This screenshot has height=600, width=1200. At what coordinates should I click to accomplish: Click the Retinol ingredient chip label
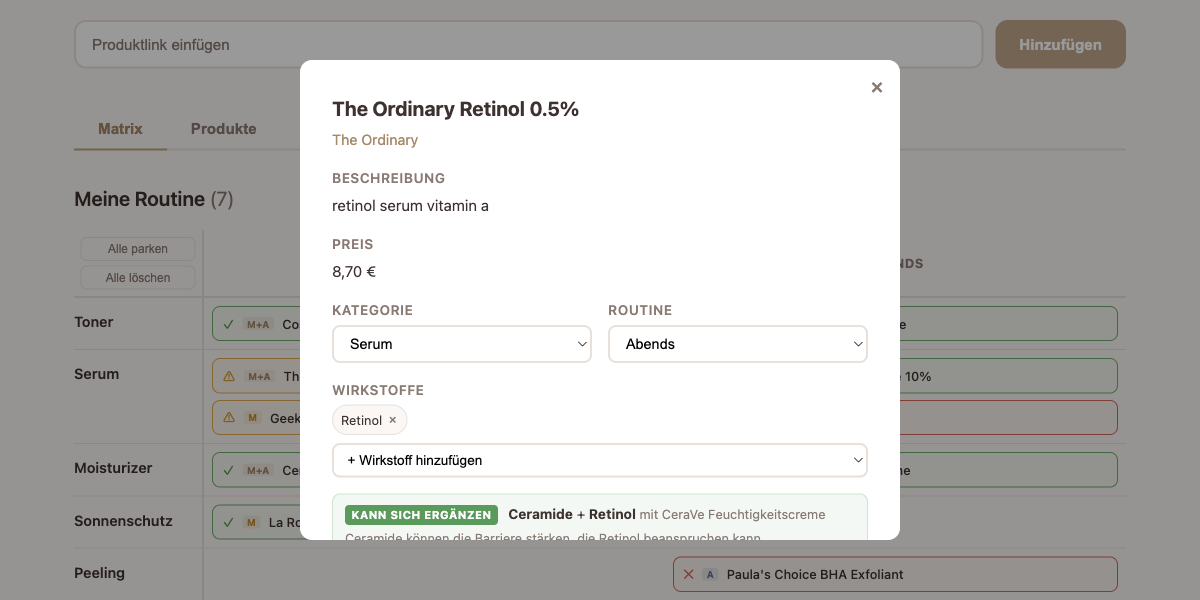[x=361, y=420]
